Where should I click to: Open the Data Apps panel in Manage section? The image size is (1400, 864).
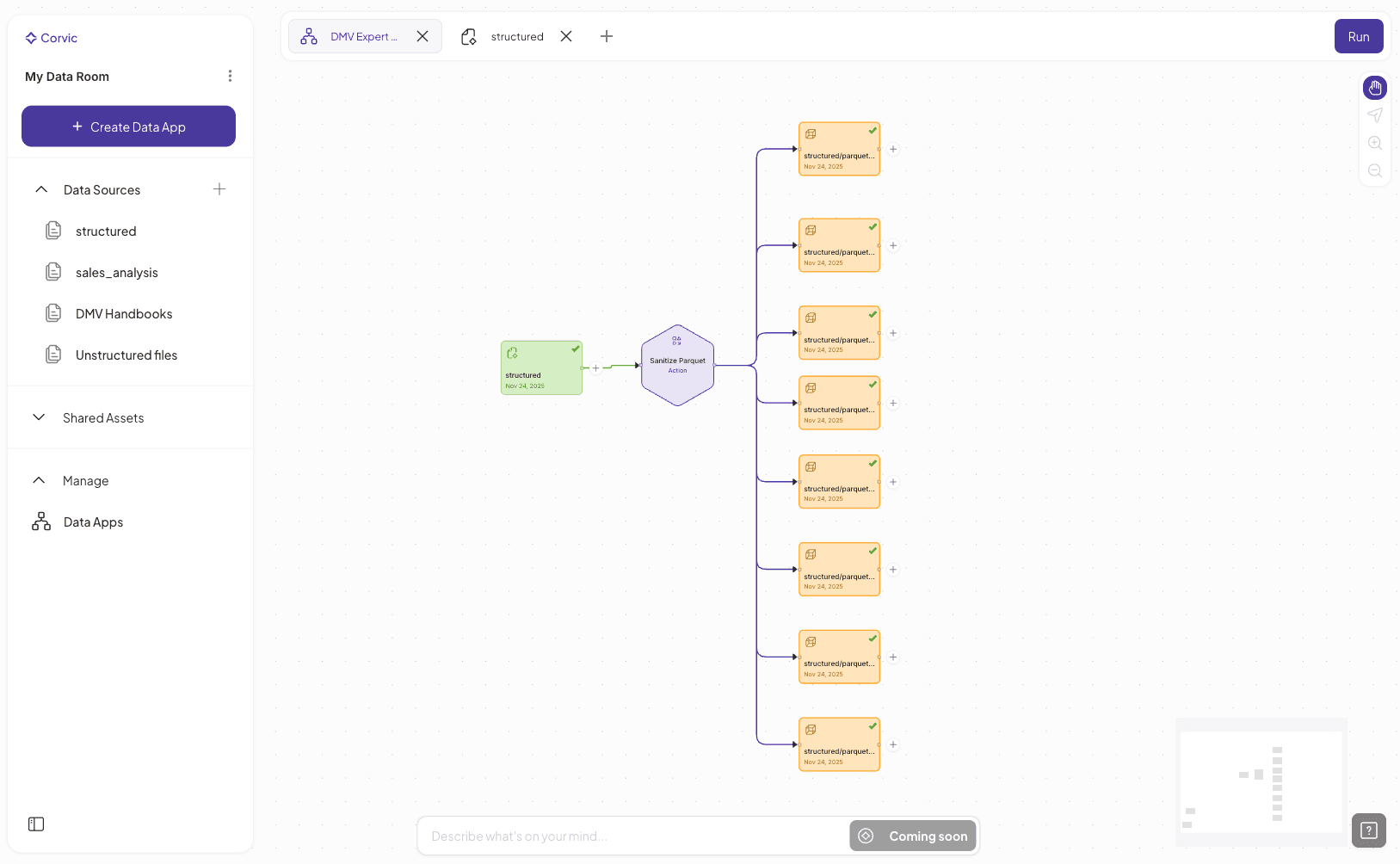(93, 521)
